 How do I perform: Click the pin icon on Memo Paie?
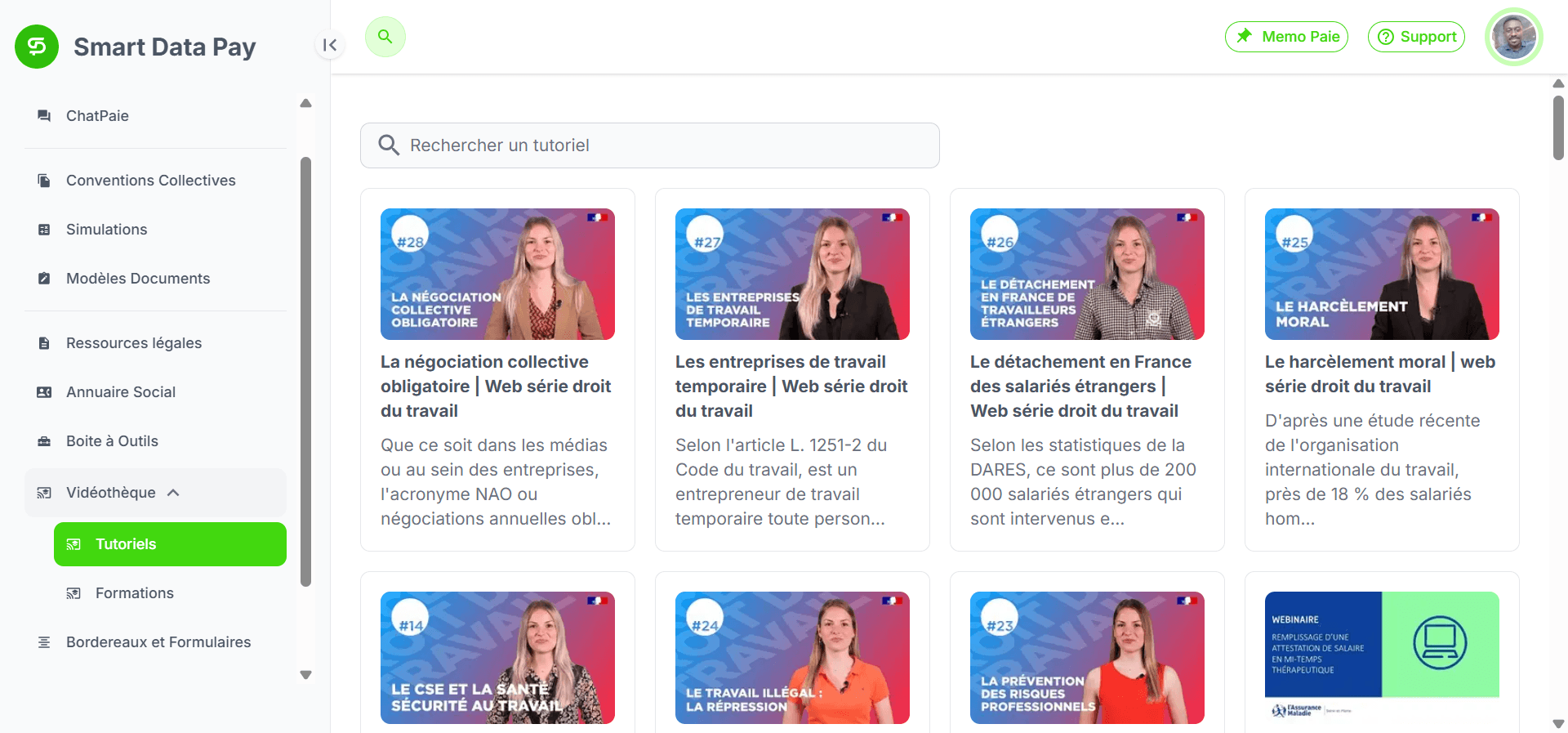tap(1244, 36)
